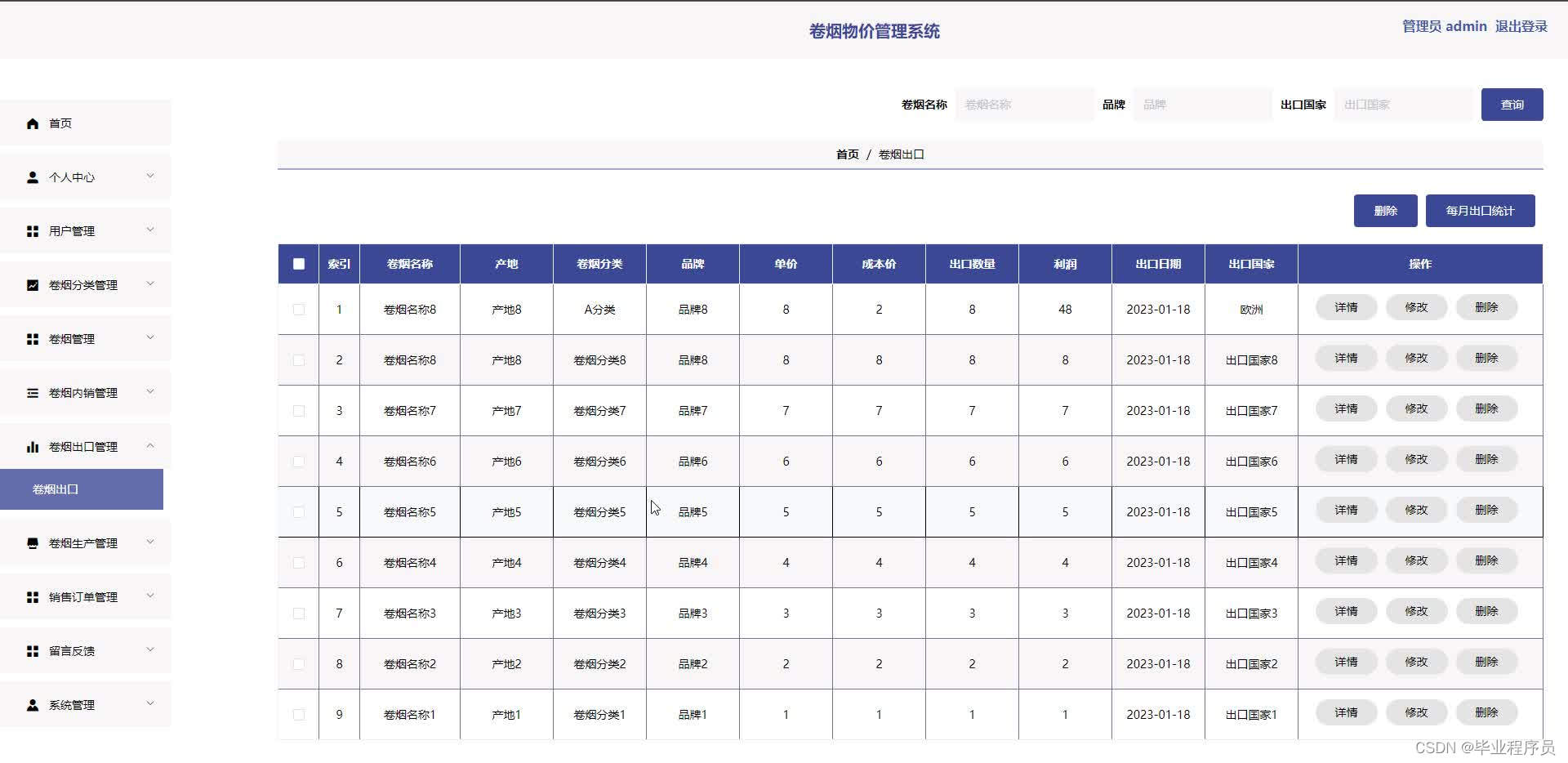The width and height of the screenshot is (1568, 763).
Task: Focus the 品牌 search field
Action: (x=1202, y=105)
